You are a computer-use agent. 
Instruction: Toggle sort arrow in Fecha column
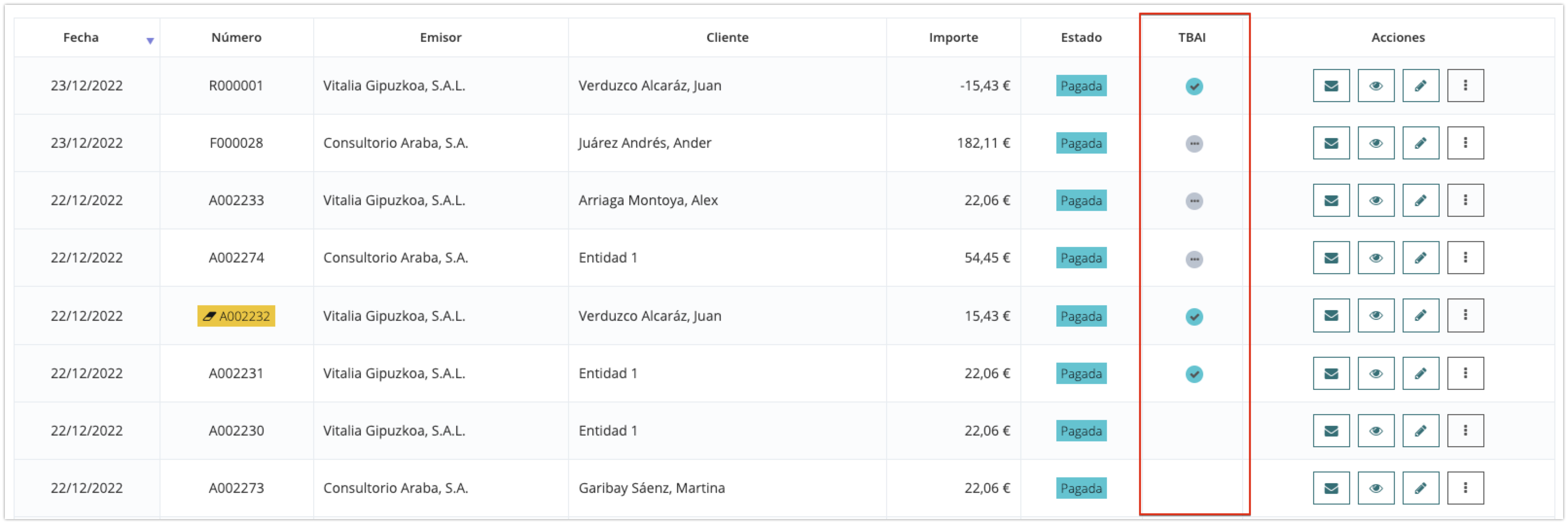150,41
